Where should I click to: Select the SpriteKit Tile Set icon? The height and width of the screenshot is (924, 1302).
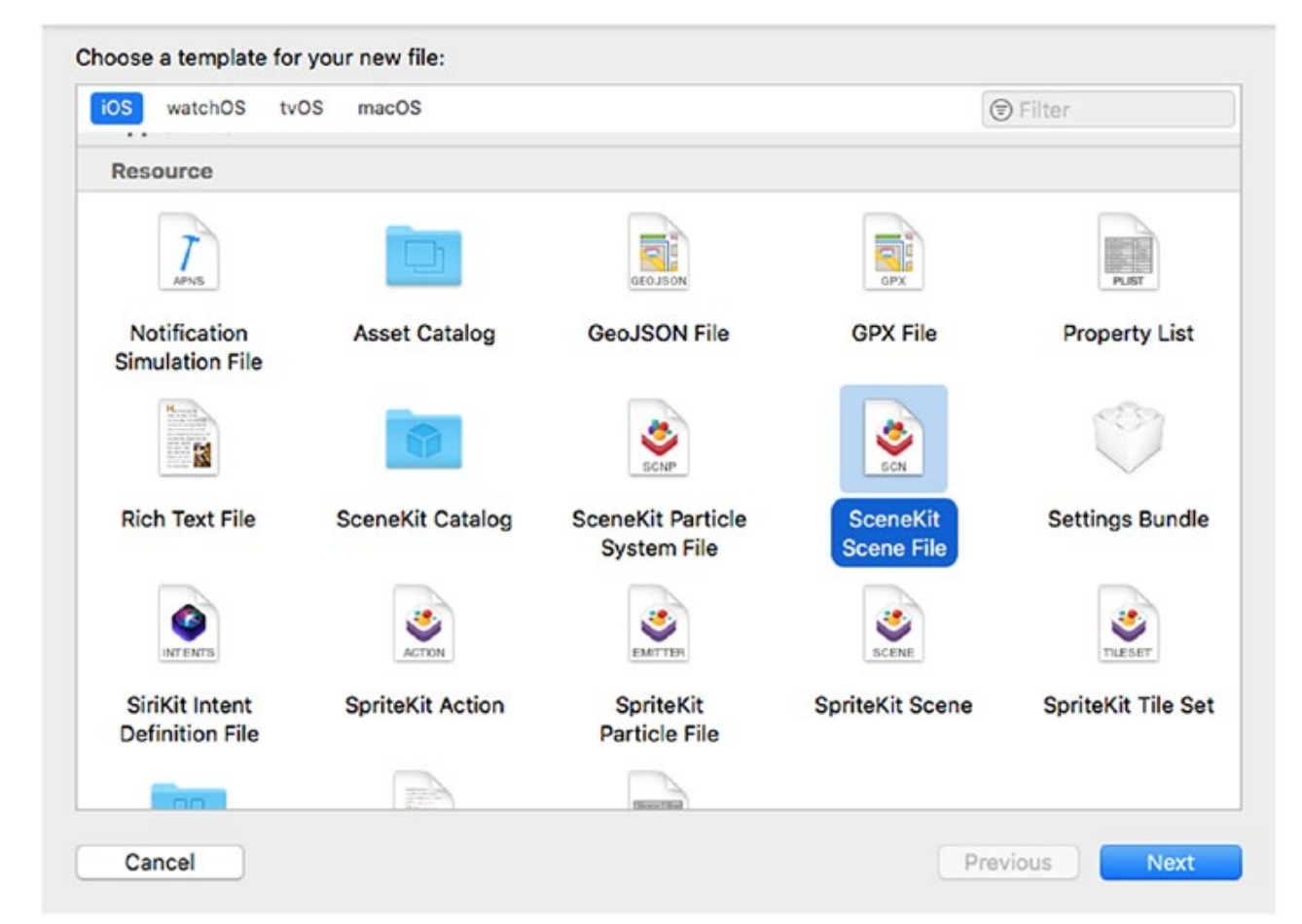pos(1128,623)
